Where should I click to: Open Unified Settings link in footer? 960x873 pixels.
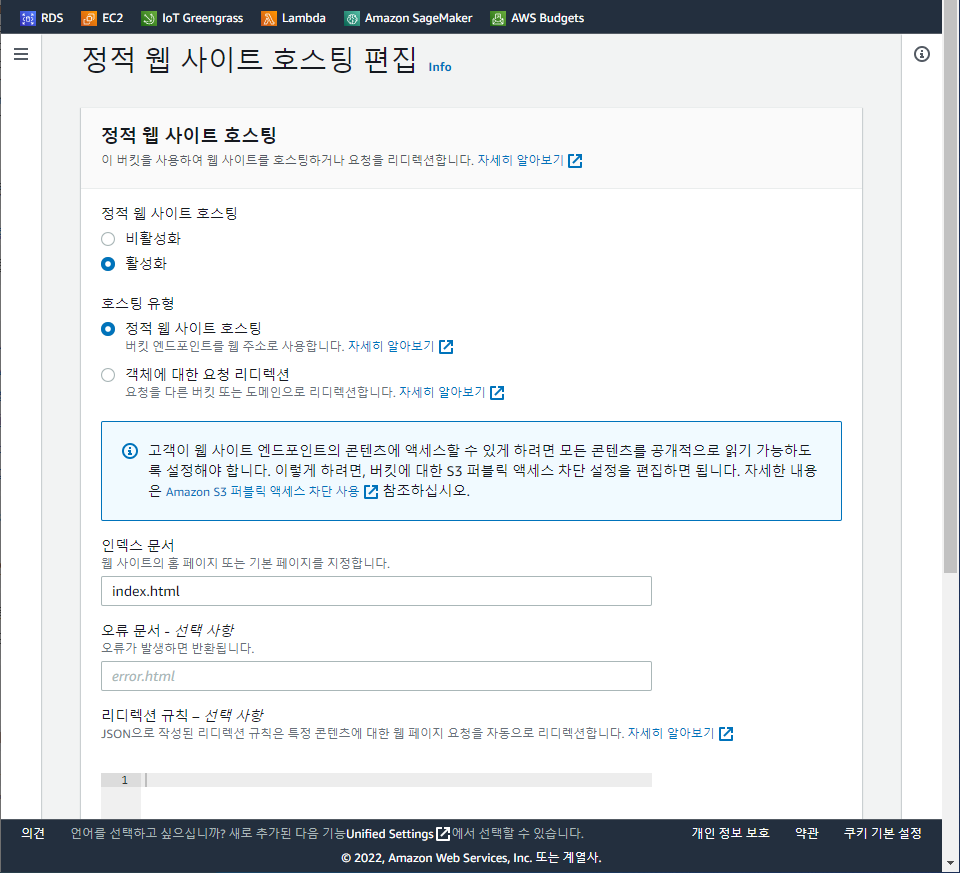point(390,833)
